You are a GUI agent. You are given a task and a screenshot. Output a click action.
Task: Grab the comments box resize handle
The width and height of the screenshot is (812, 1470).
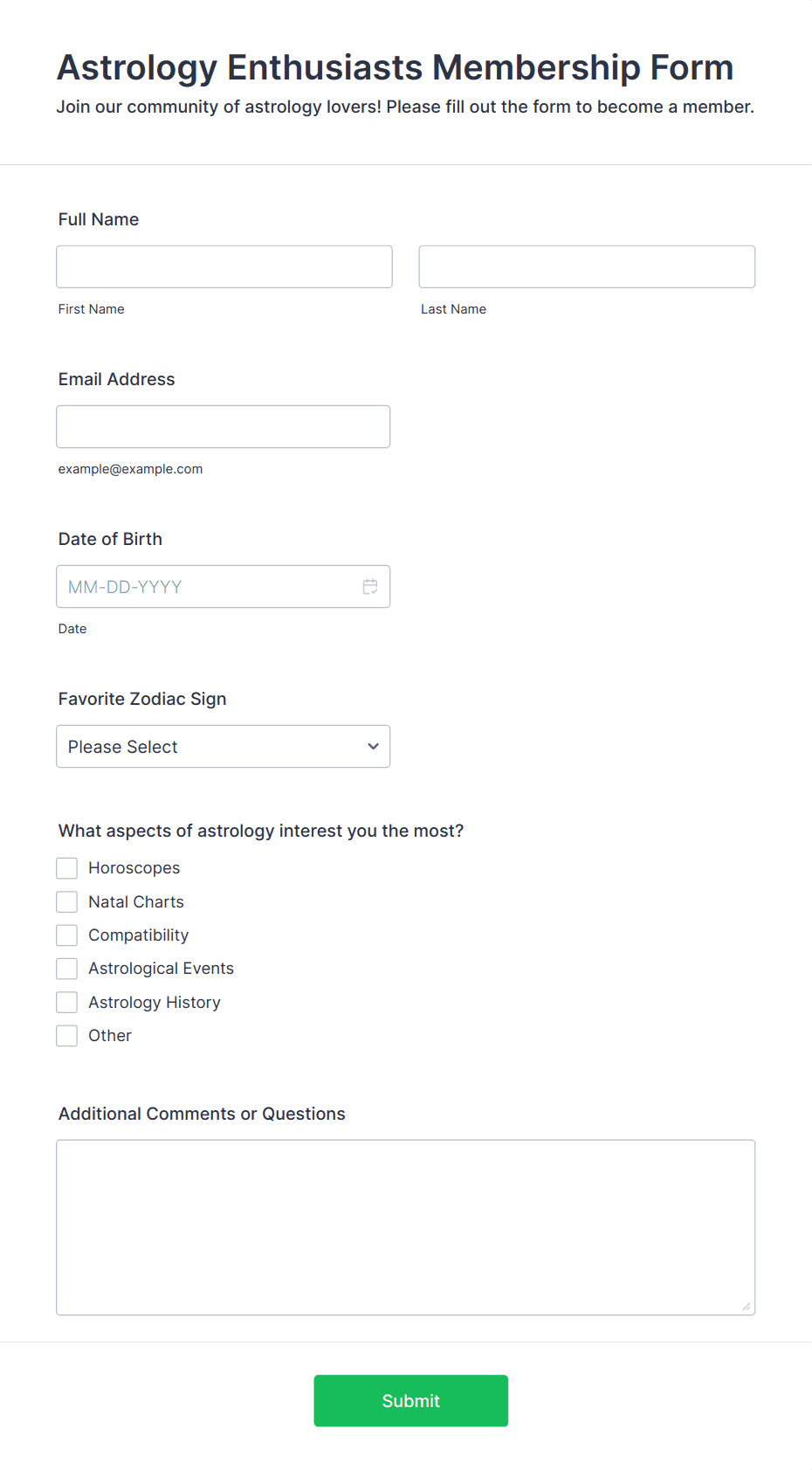(x=747, y=1307)
